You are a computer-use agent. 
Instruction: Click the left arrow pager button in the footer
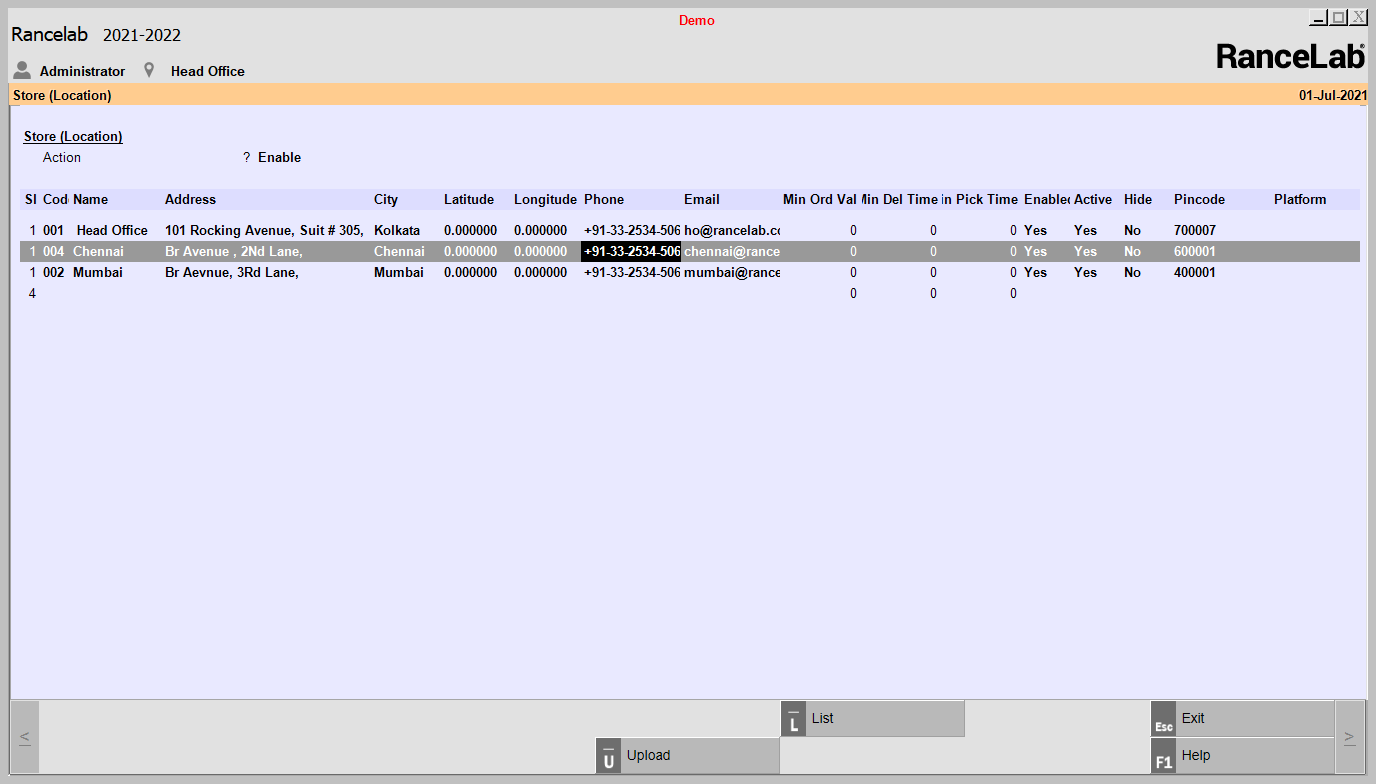click(x=25, y=737)
